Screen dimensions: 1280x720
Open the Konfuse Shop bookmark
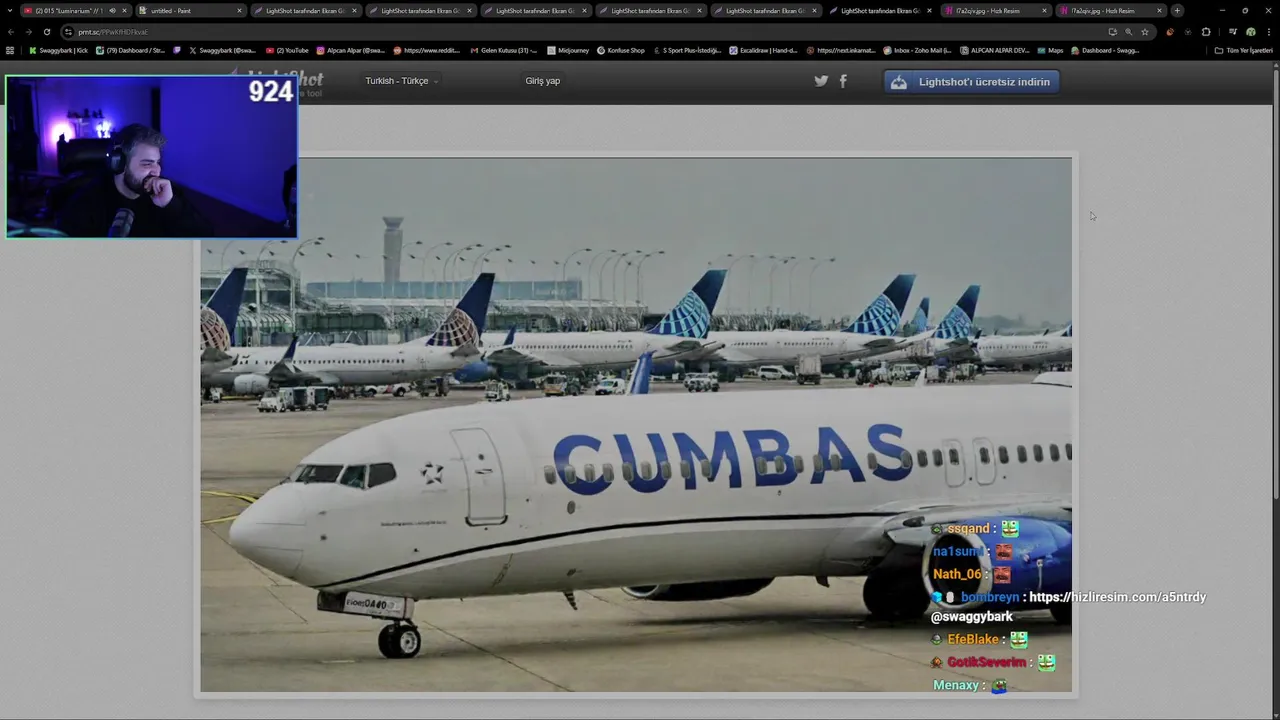621,50
